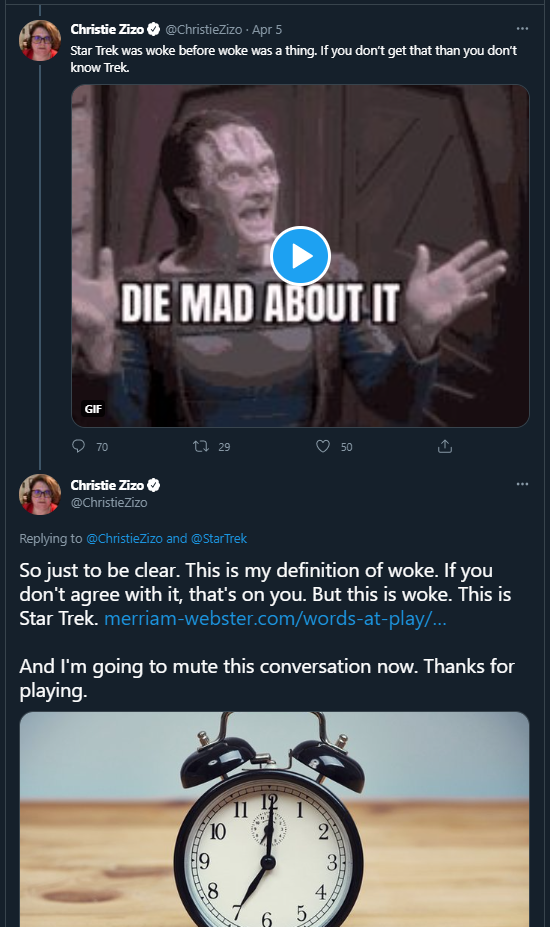Click the Christie Zizo name on first tweet
This screenshot has width=550, height=927.
pos(107,29)
